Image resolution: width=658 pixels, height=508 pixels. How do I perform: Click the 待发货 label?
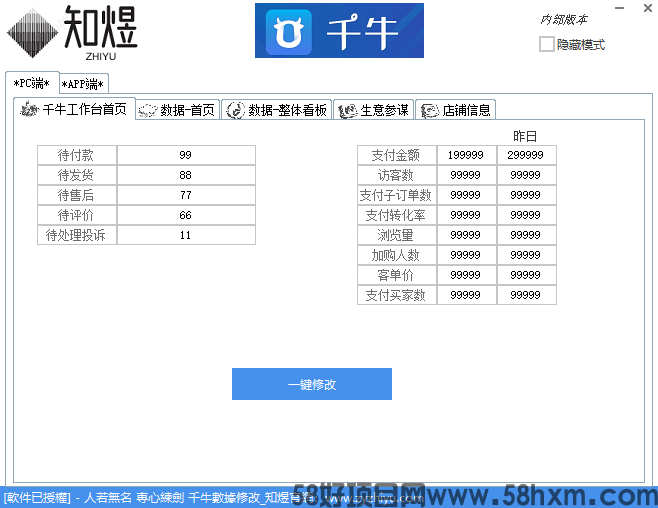(76, 175)
